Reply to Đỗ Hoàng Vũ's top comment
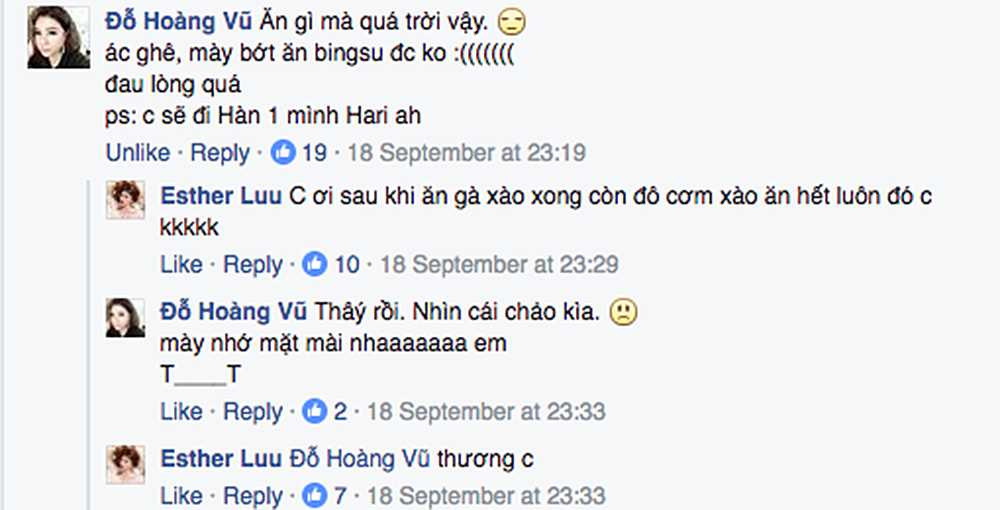The width and height of the screenshot is (1000, 510). coord(220,153)
